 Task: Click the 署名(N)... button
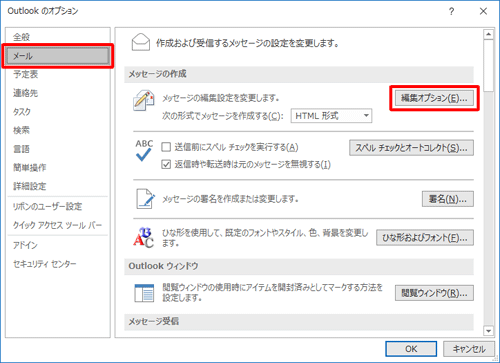[x=448, y=199]
